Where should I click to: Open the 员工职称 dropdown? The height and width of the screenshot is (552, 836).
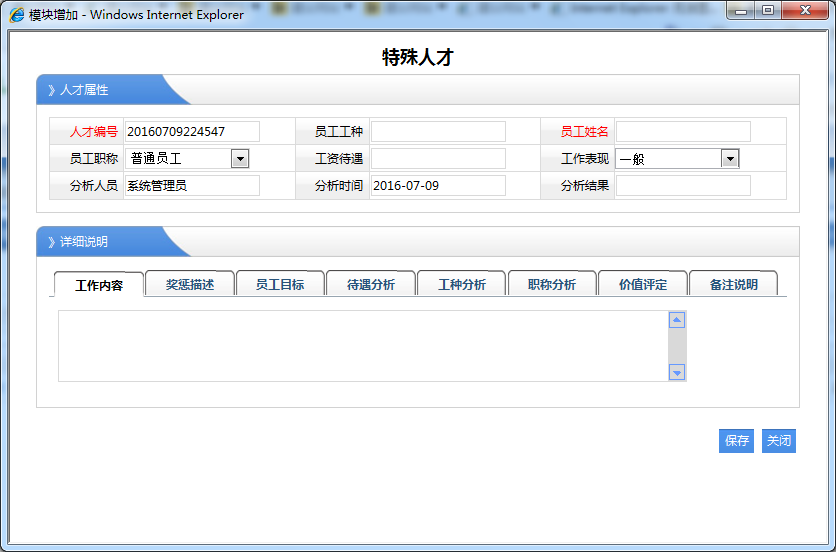click(239, 158)
